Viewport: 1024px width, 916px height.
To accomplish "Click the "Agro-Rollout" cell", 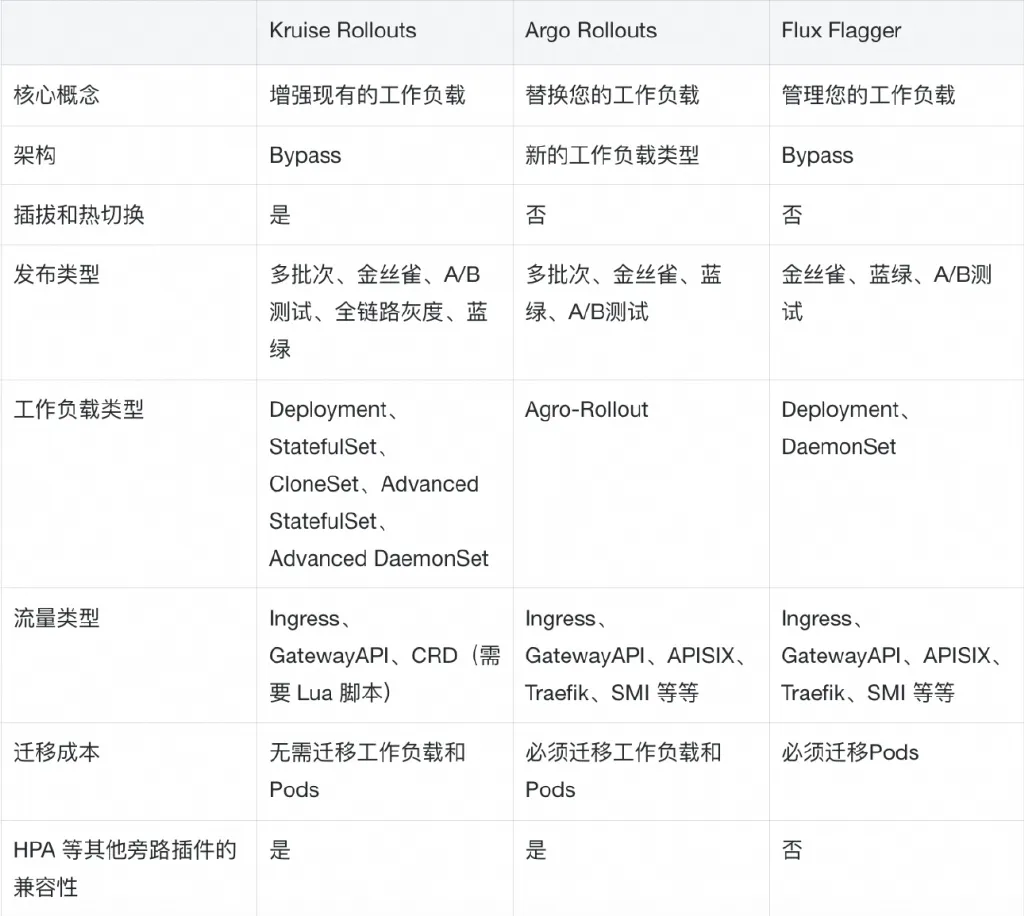I will (x=587, y=410).
